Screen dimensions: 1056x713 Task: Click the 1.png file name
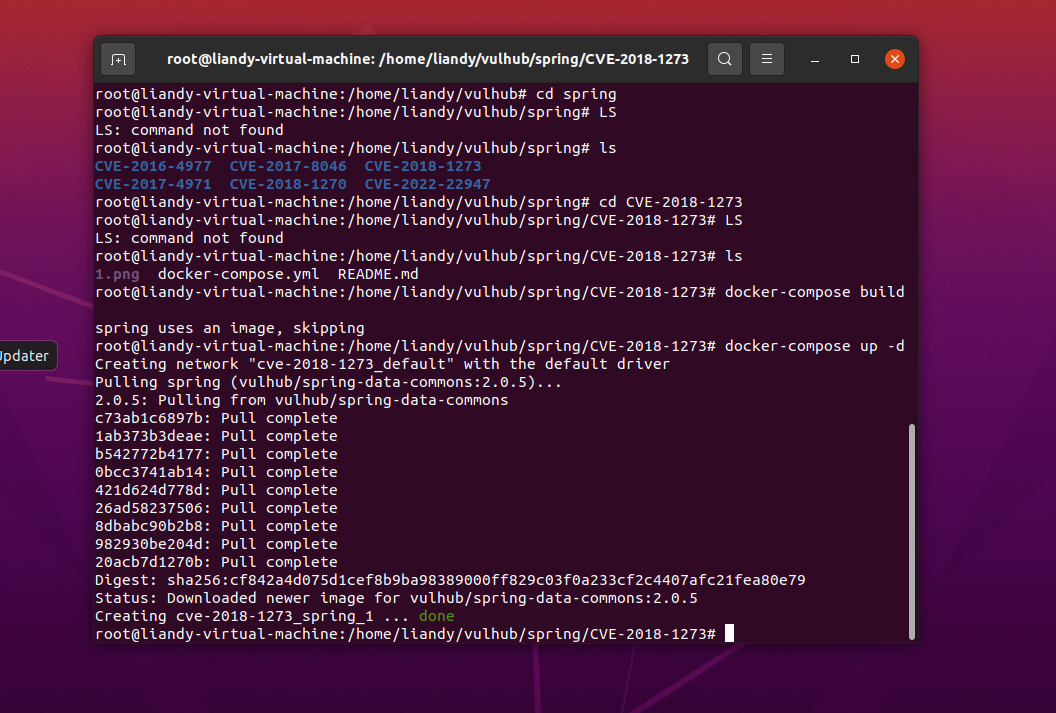(x=117, y=274)
